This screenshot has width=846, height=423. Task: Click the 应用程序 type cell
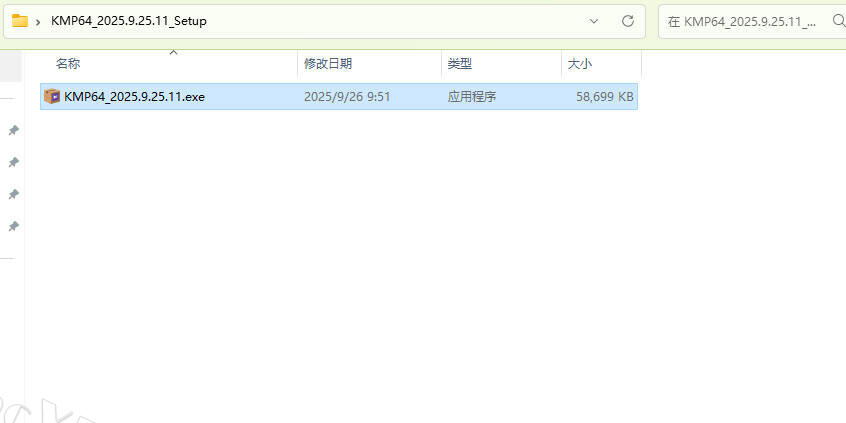point(472,97)
